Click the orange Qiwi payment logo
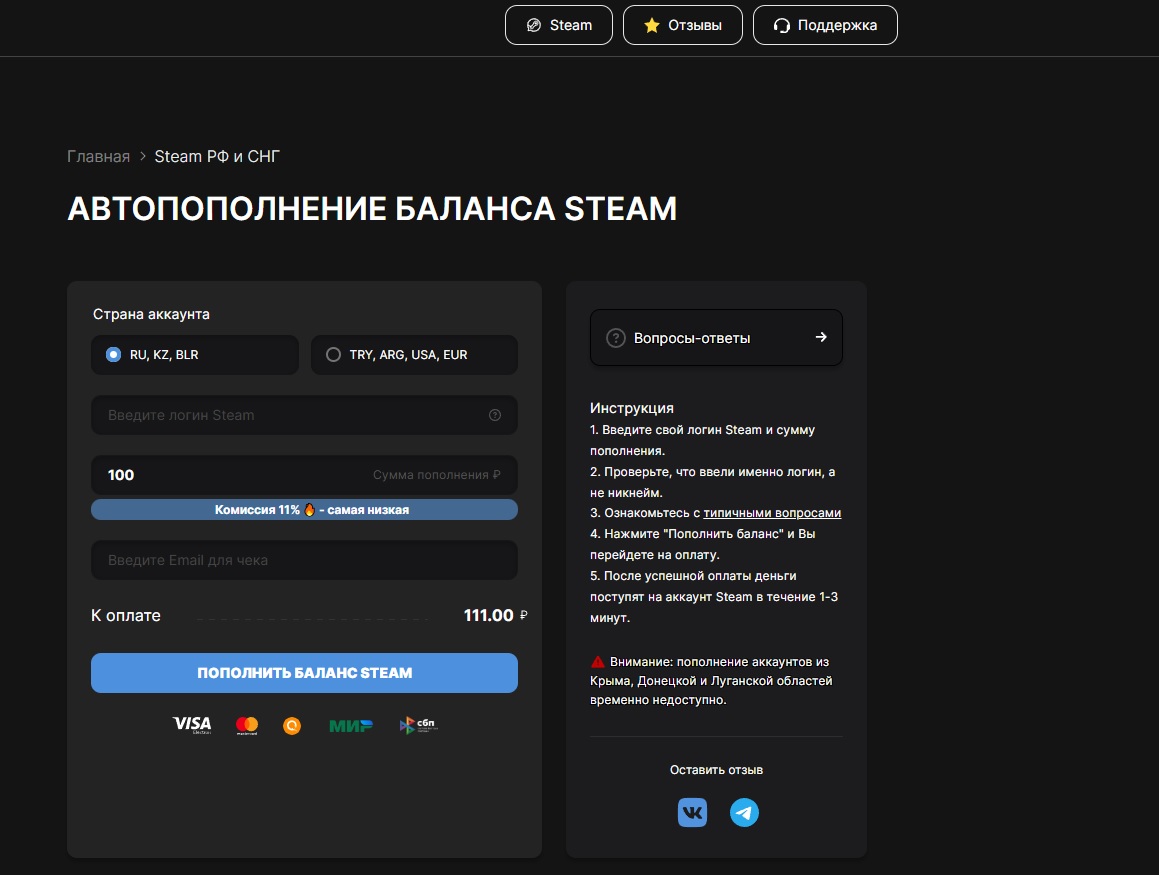Screen dimensions: 1159x875 point(292,726)
